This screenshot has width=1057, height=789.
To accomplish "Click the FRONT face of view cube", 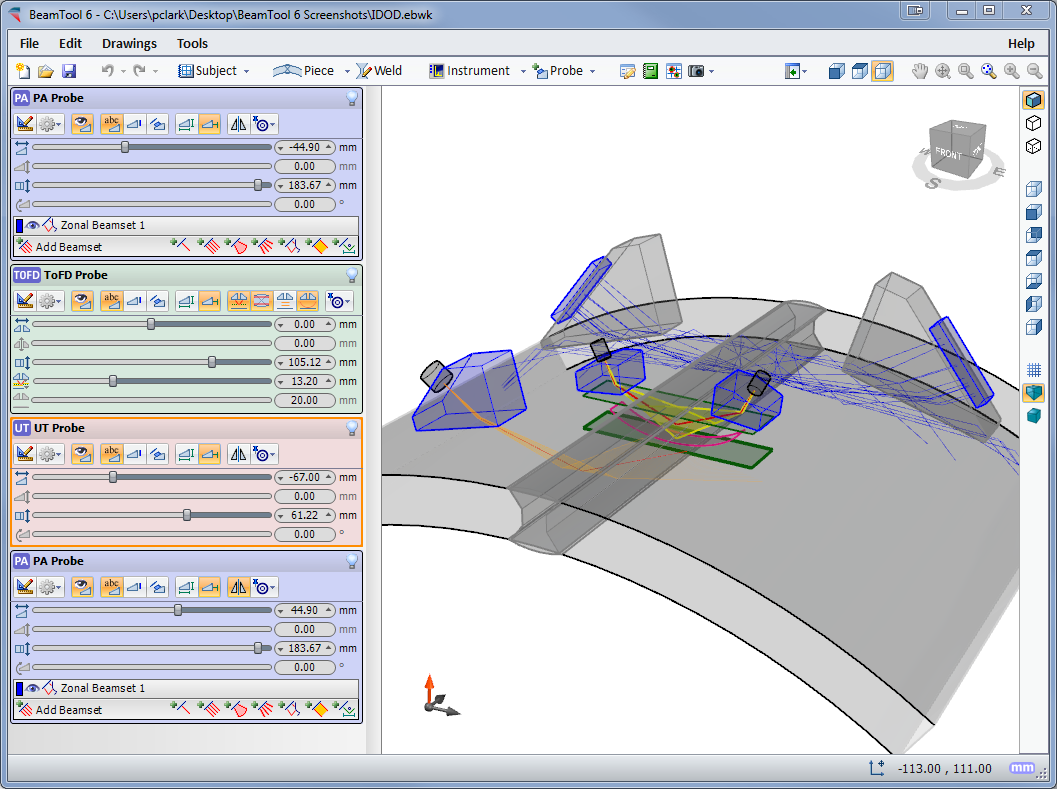I will click(x=948, y=154).
